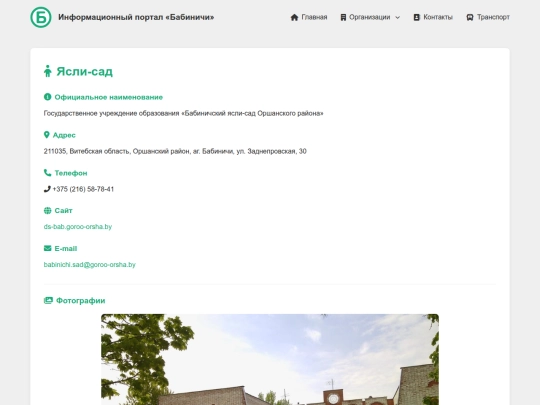The height and width of the screenshot is (405, 540).
Task: Click the building icon beside Организации
Action: point(343,17)
